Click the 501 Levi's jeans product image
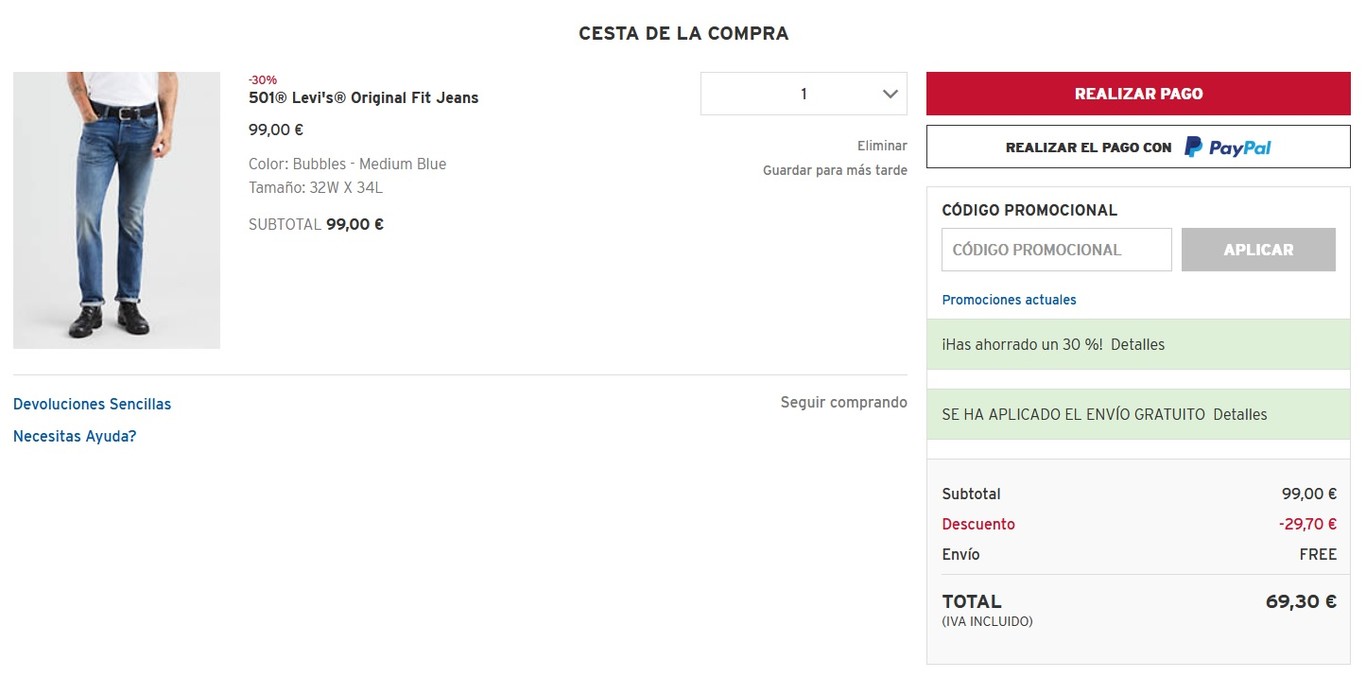The width and height of the screenshot is (1366, 677). (x=116, y=210)
